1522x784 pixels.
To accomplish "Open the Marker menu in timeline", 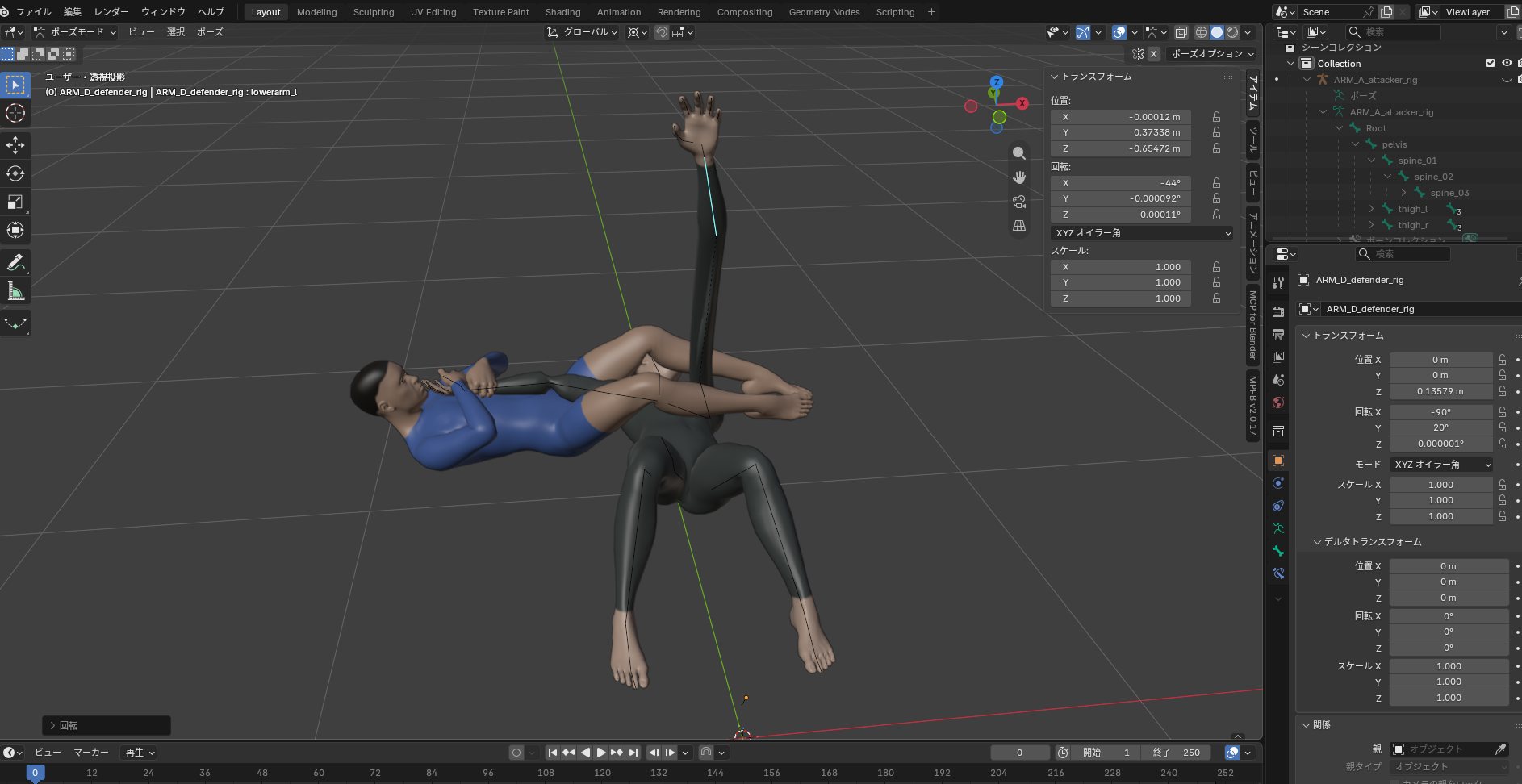I will click(91, 753).
